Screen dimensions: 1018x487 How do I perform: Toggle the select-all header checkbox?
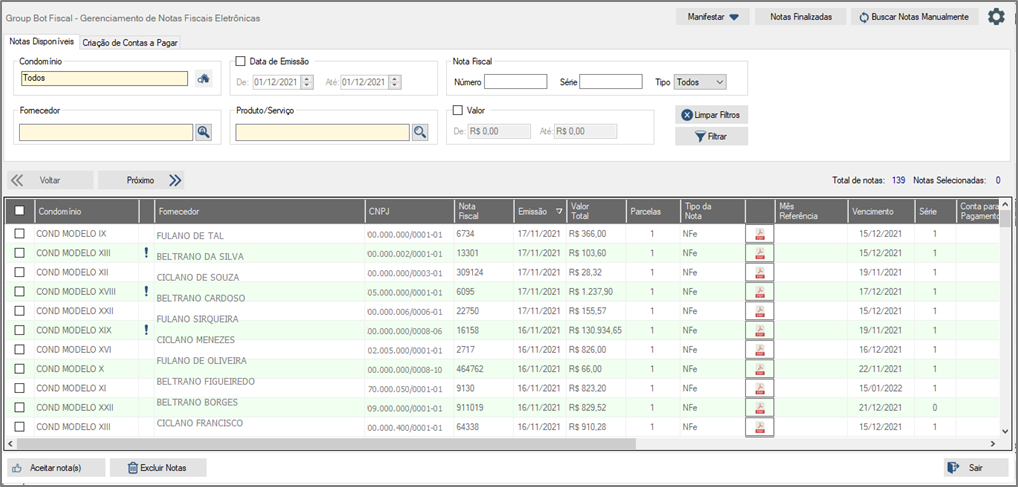(x=19, y=210)
